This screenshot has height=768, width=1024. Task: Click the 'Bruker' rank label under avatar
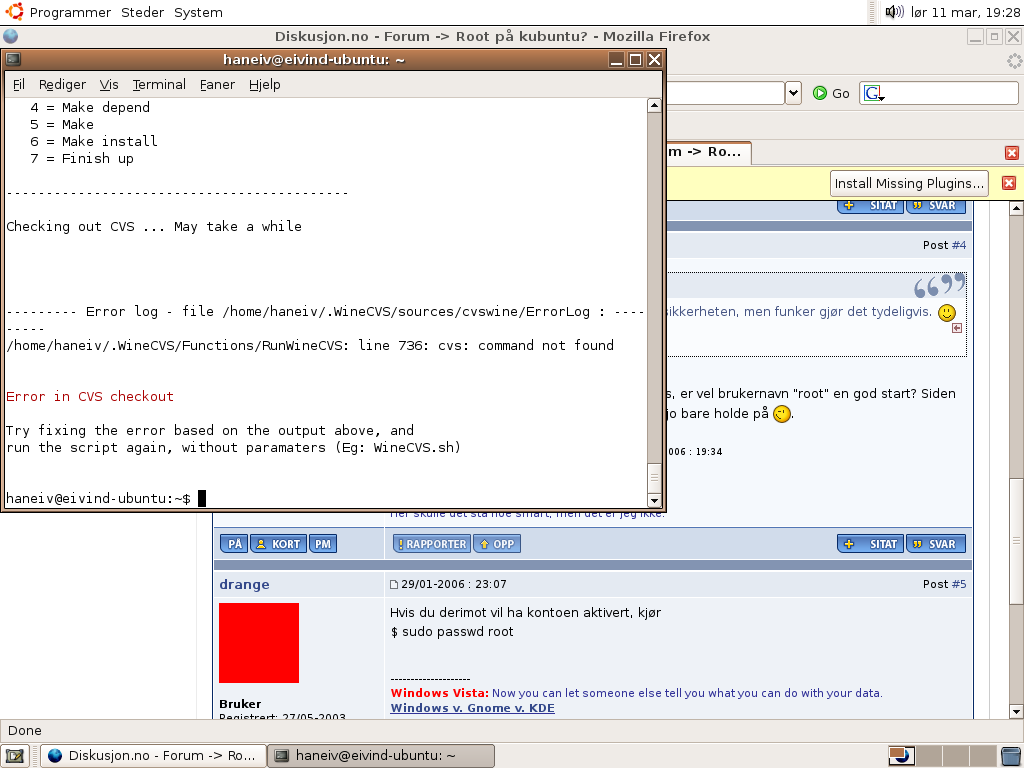[240, 704]
